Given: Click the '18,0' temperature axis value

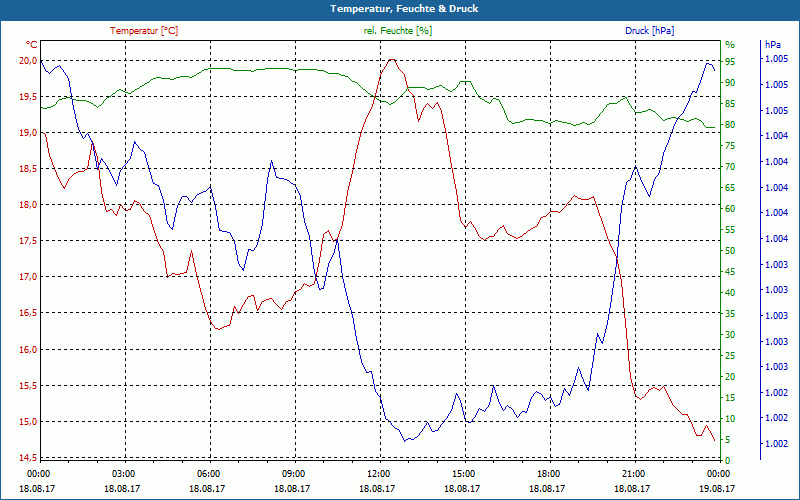Looking at the screenshot, I should (28, 205).
